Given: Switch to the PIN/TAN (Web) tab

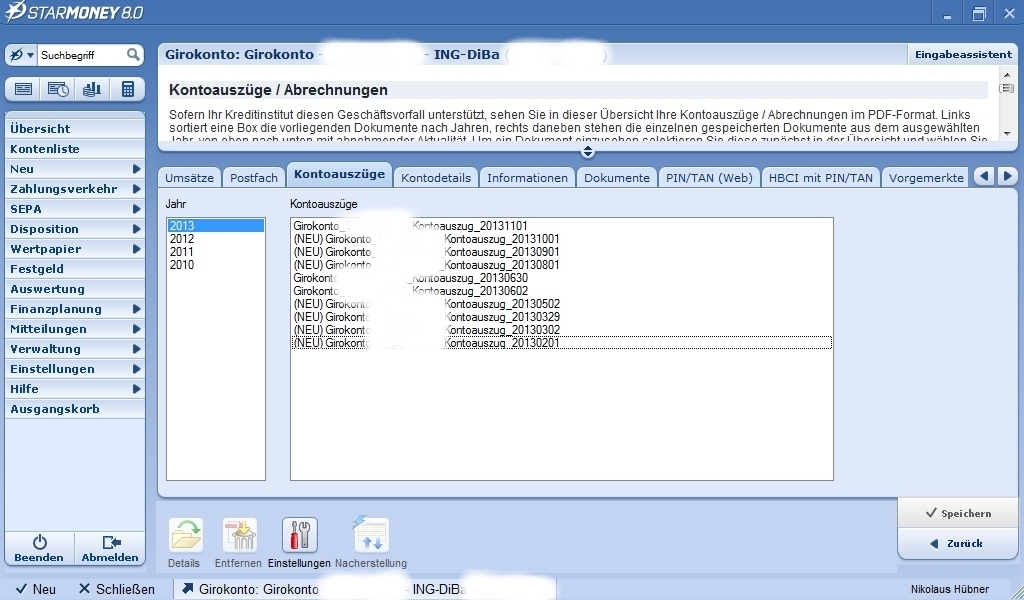Looking at the screenshot, I should (x=709, y=178).
